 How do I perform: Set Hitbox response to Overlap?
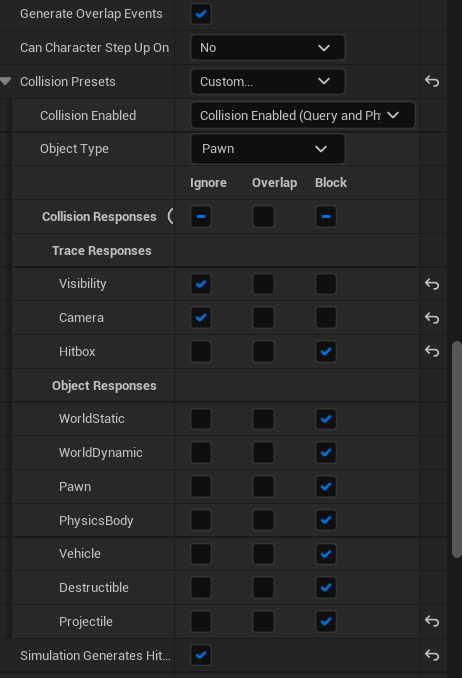tap(263, 352)
